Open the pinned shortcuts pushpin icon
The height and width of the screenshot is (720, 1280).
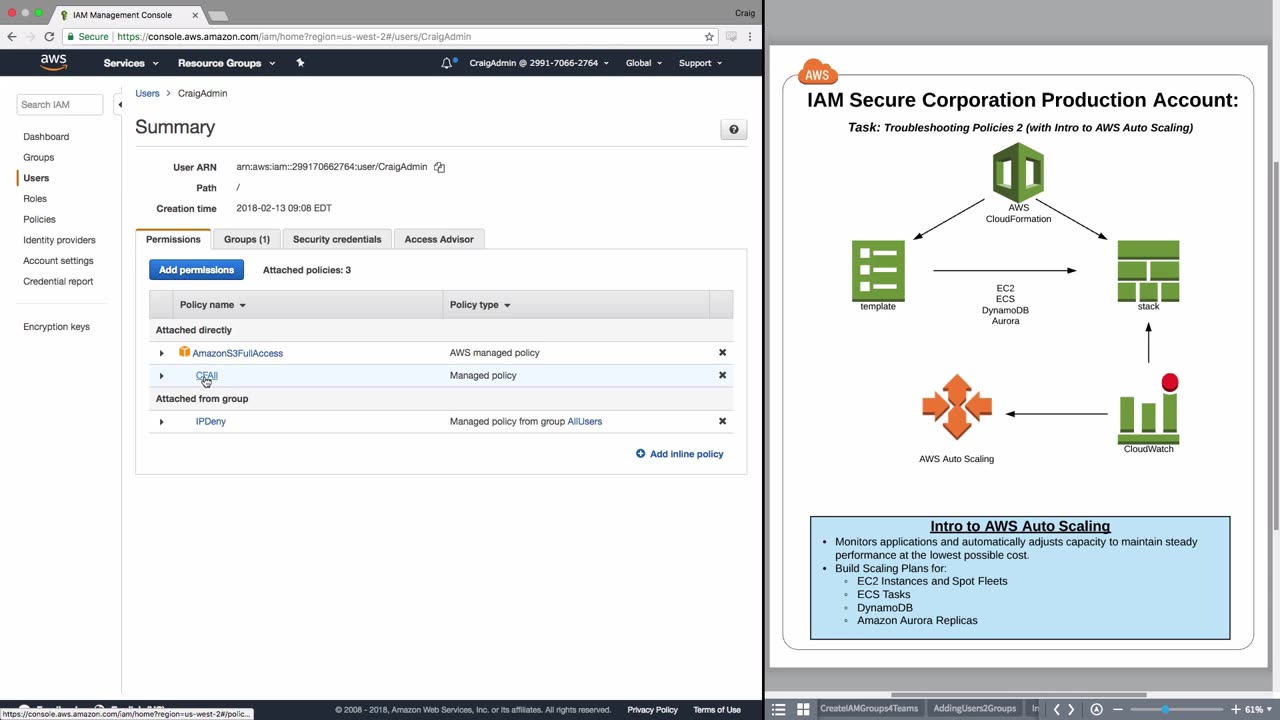pos(300,63)
